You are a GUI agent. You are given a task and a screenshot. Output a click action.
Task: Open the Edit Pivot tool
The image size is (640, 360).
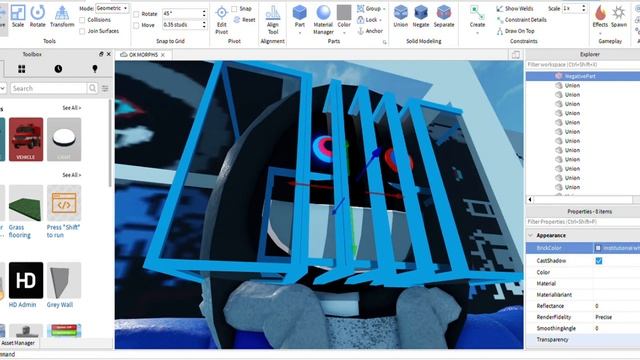click(222, 20)
